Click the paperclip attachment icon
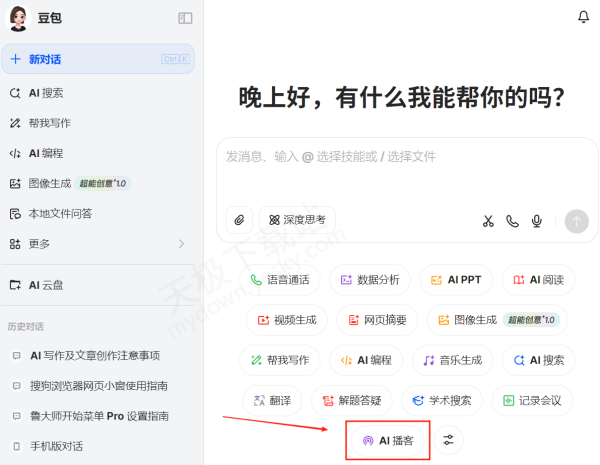Viewport: 600px width, 465px height. pyautogui.click(x=239, y=220)
